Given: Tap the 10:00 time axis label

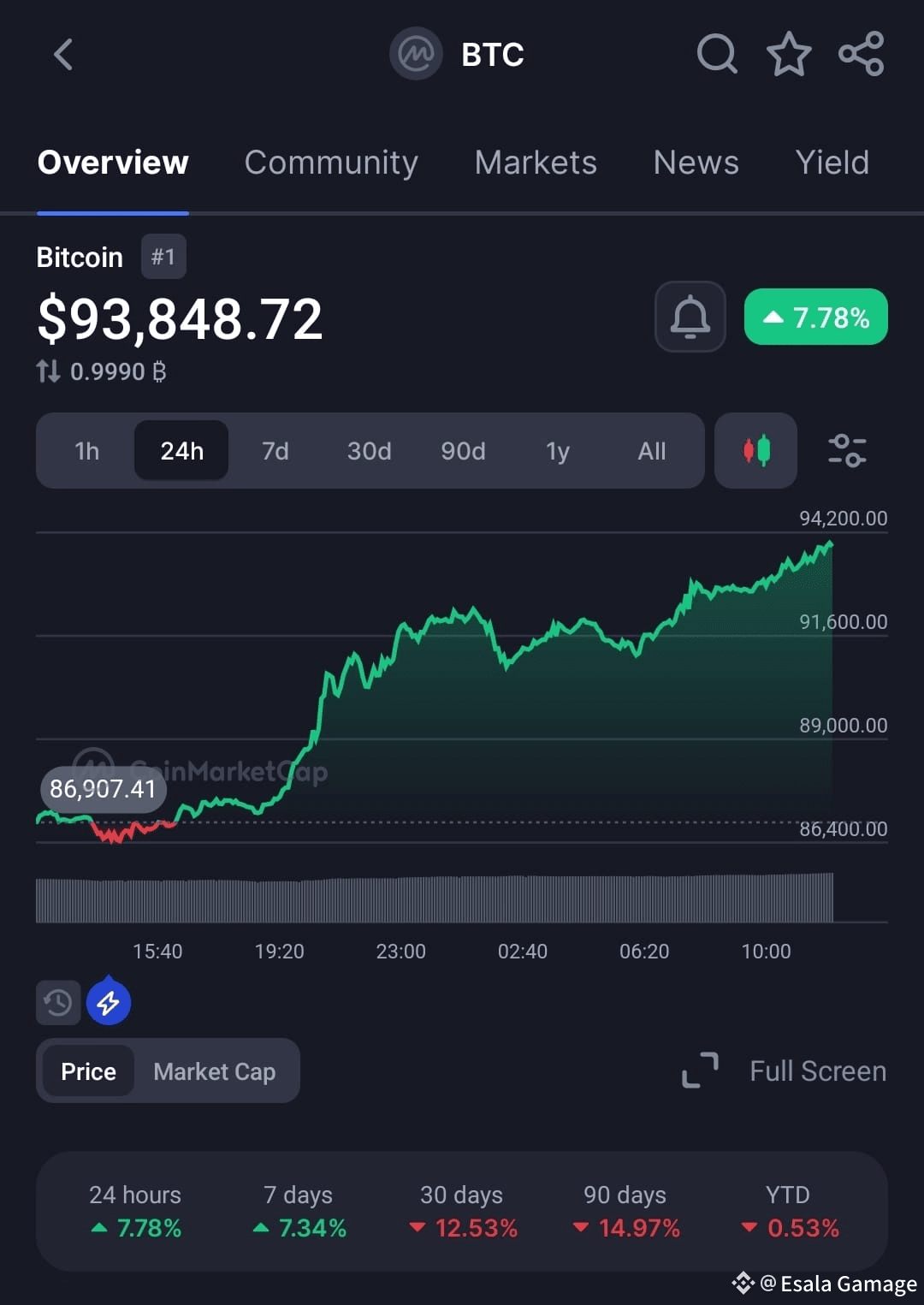Looking at the screenshot, I should (x=766, y=951).
